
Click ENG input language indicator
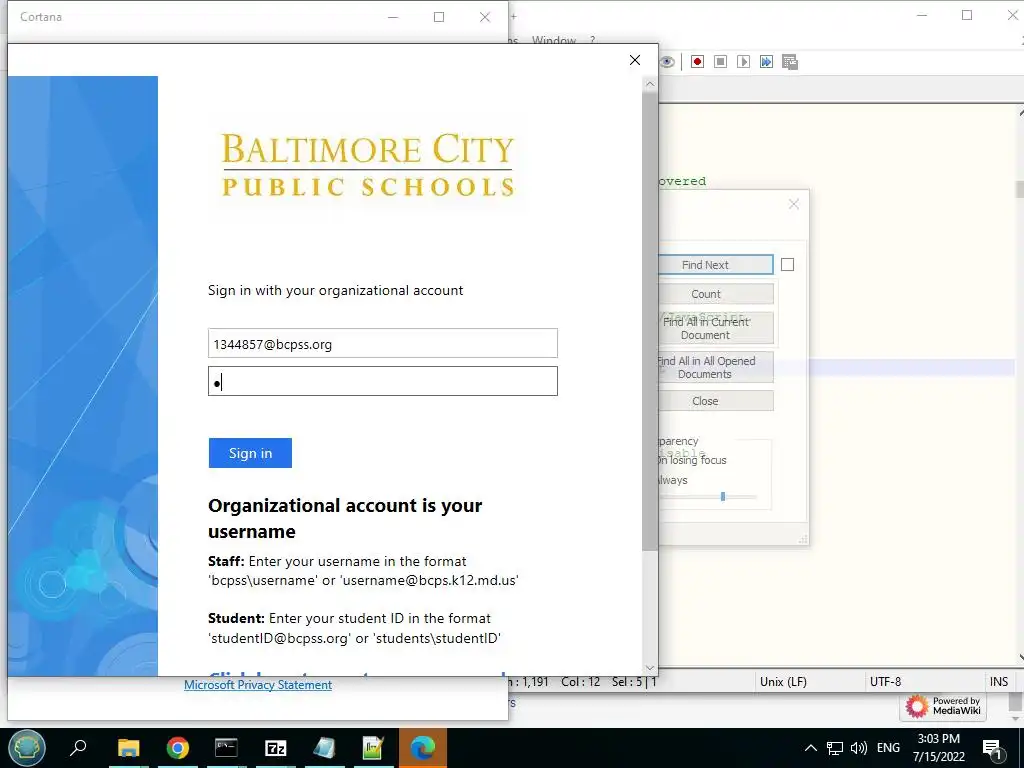(x=888, y=748)
